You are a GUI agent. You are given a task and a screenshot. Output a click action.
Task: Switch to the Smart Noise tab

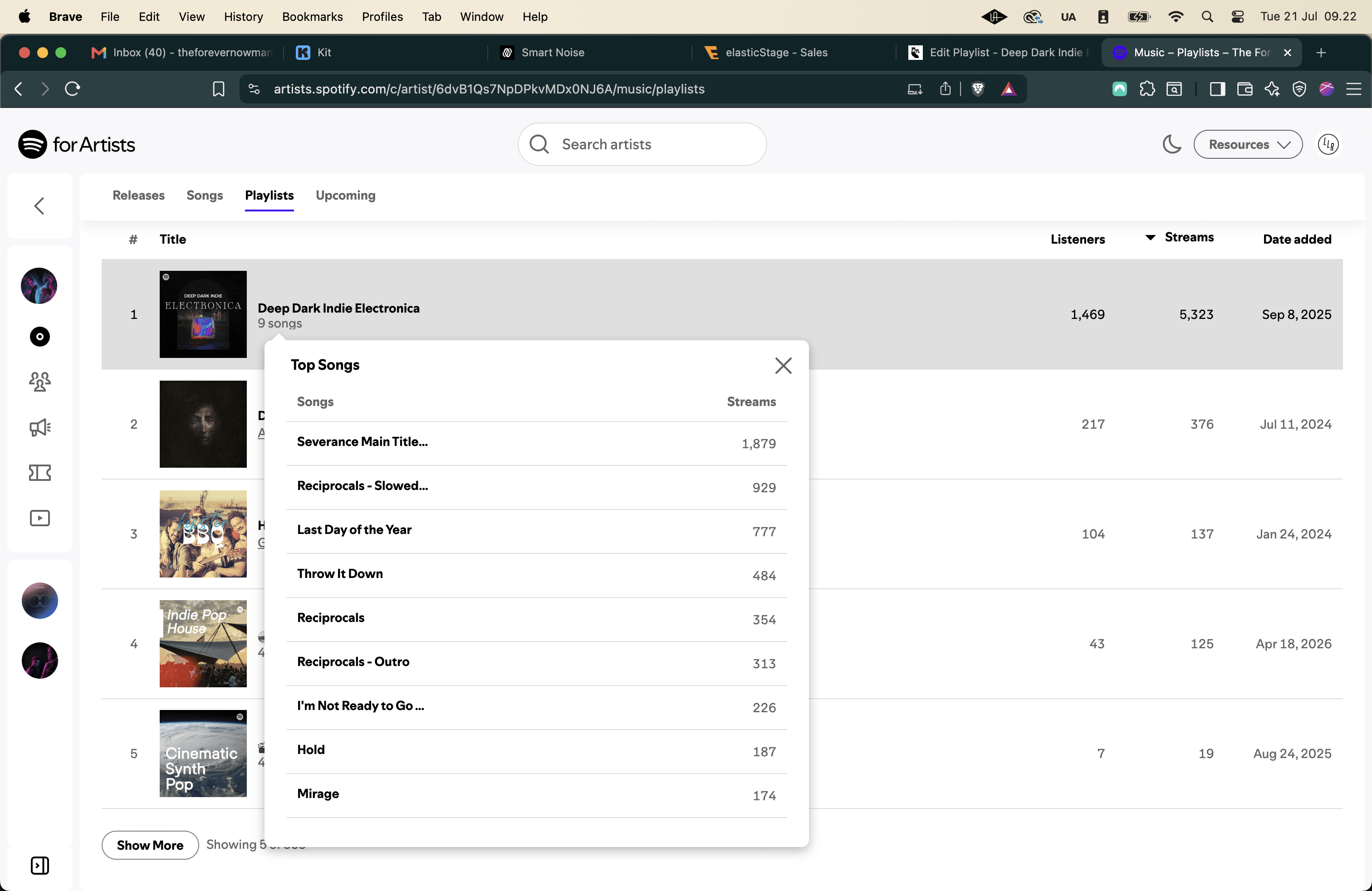[589, 53]
